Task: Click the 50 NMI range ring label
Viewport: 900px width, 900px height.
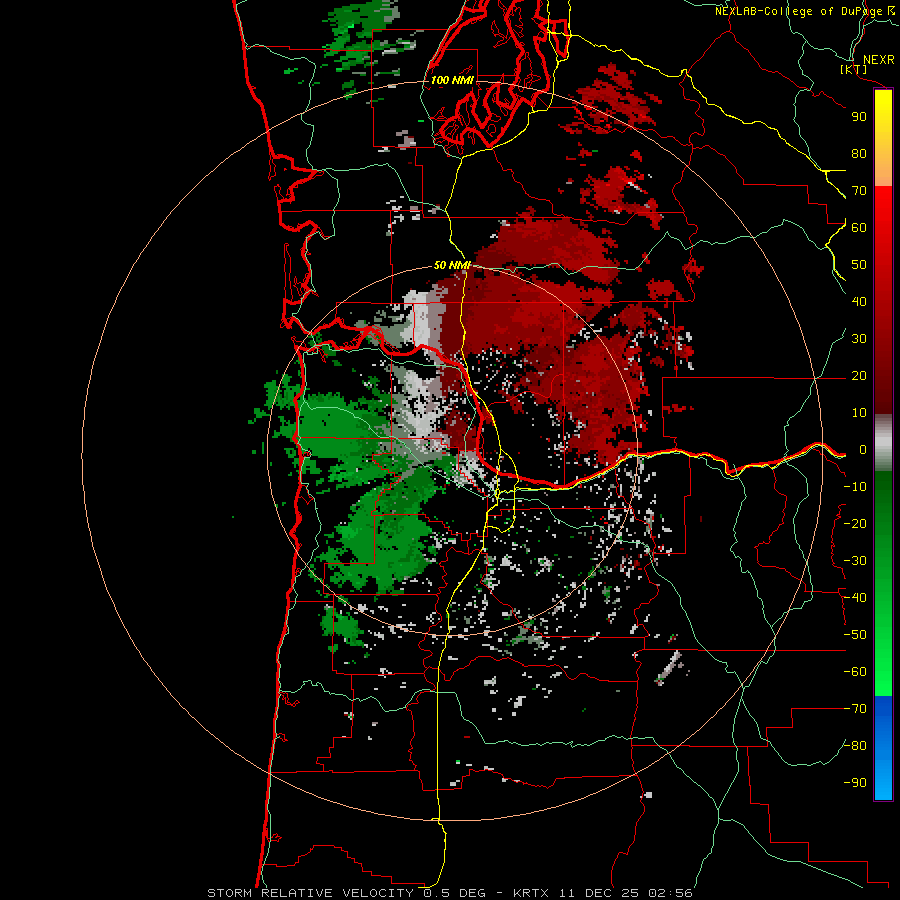Action: pos(452,265)
